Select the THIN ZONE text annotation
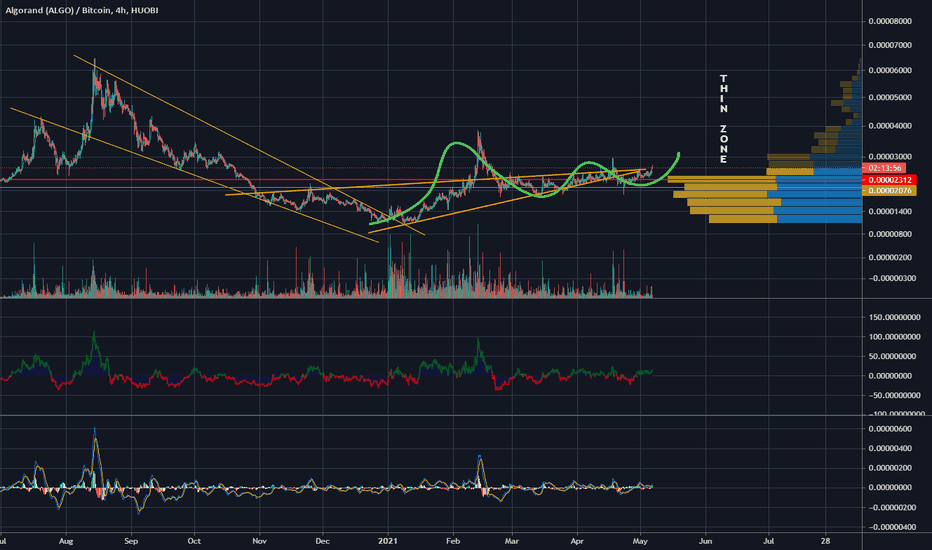The image size is (932, 550). pos(723,119)
